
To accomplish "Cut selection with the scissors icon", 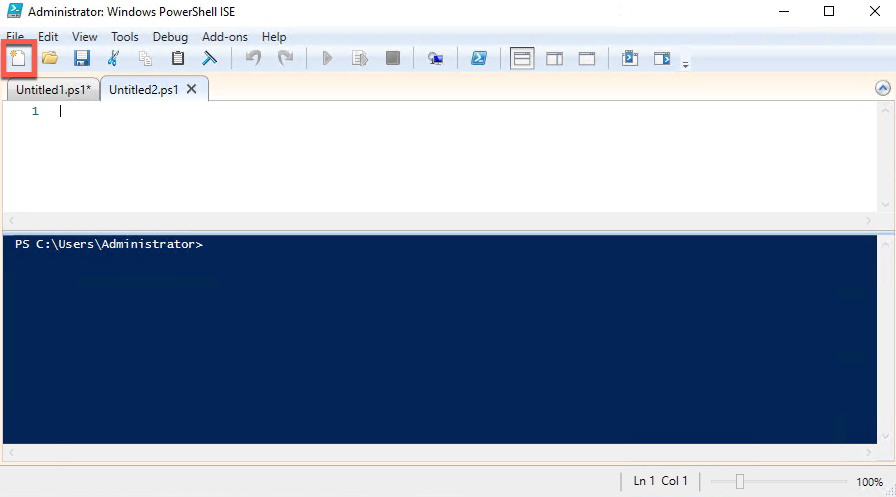I will tap(113, 58).
